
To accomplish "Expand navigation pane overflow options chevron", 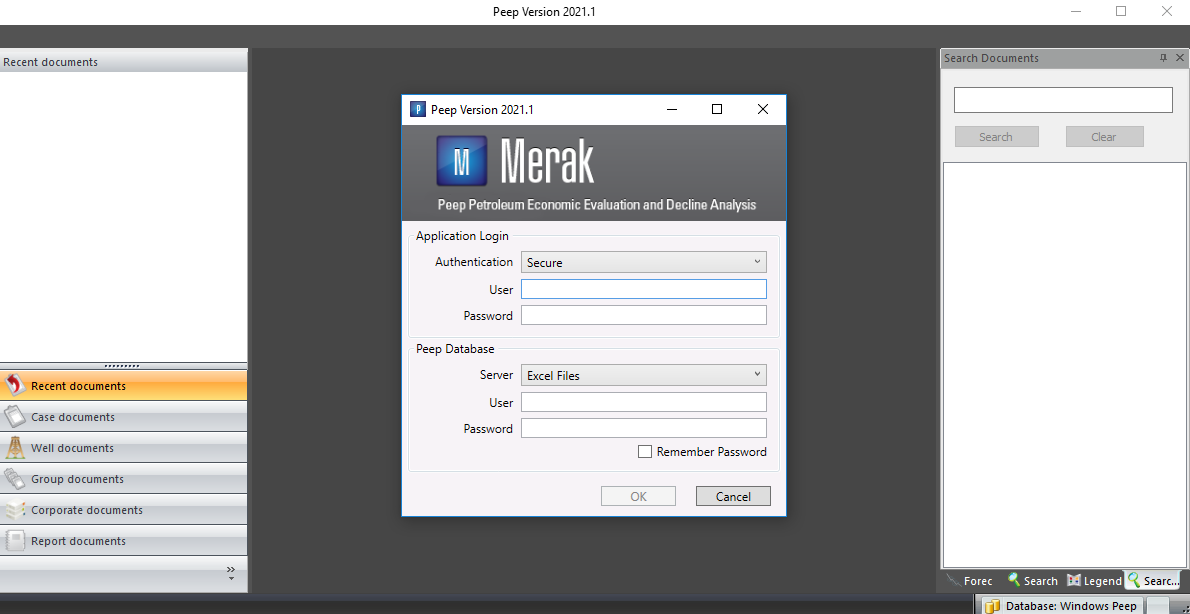I will [231, 573].
